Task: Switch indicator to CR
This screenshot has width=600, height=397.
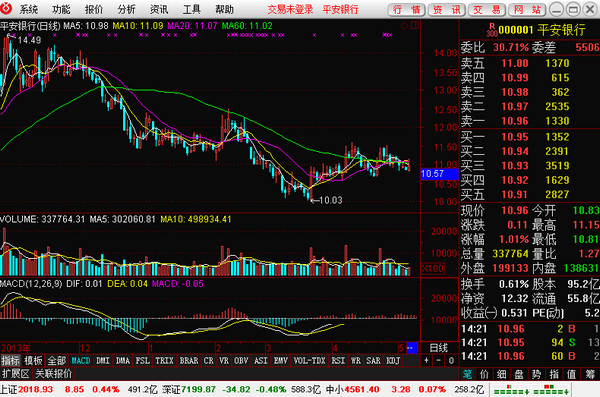Action: tap(209, 361)
